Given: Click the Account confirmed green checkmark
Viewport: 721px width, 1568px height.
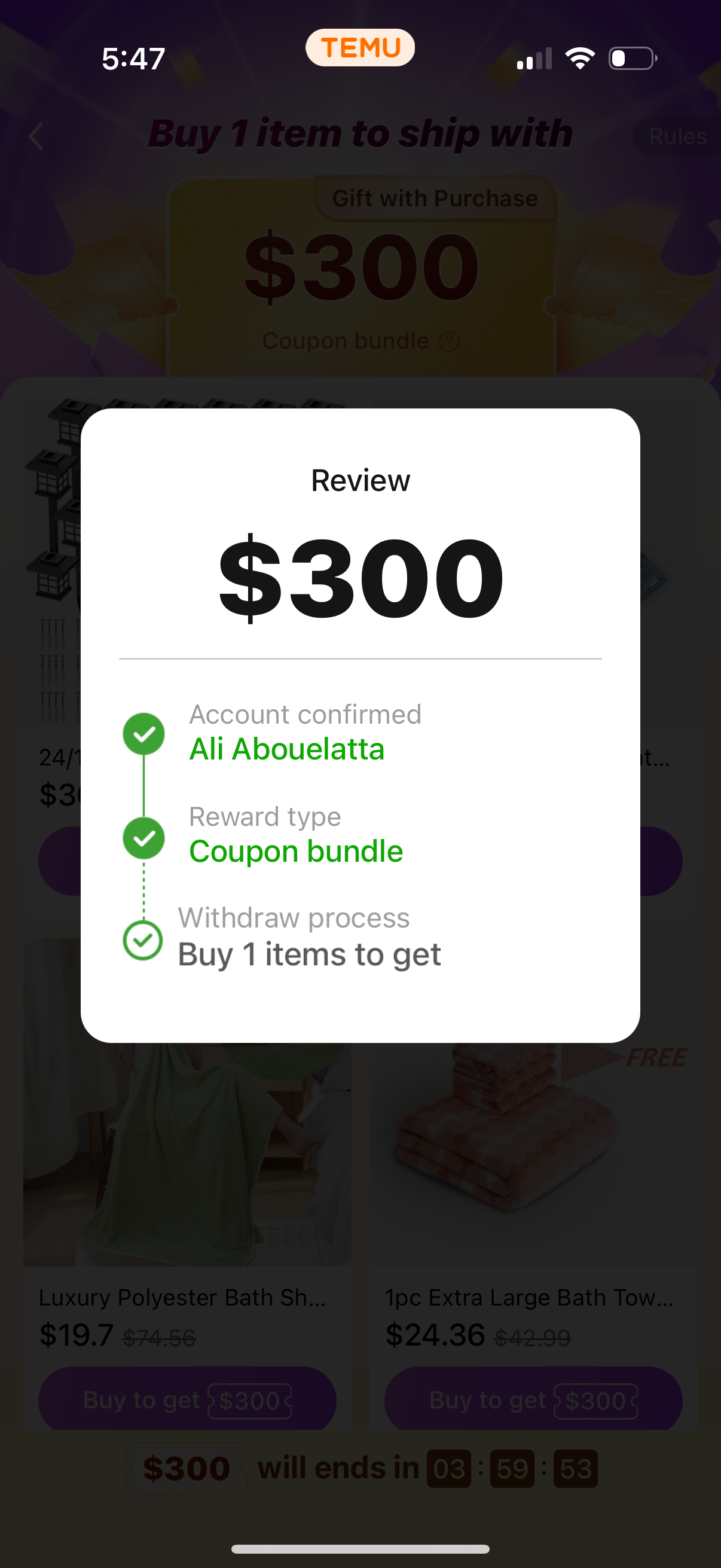Looking at the screenshot, I should pos(143,734).
